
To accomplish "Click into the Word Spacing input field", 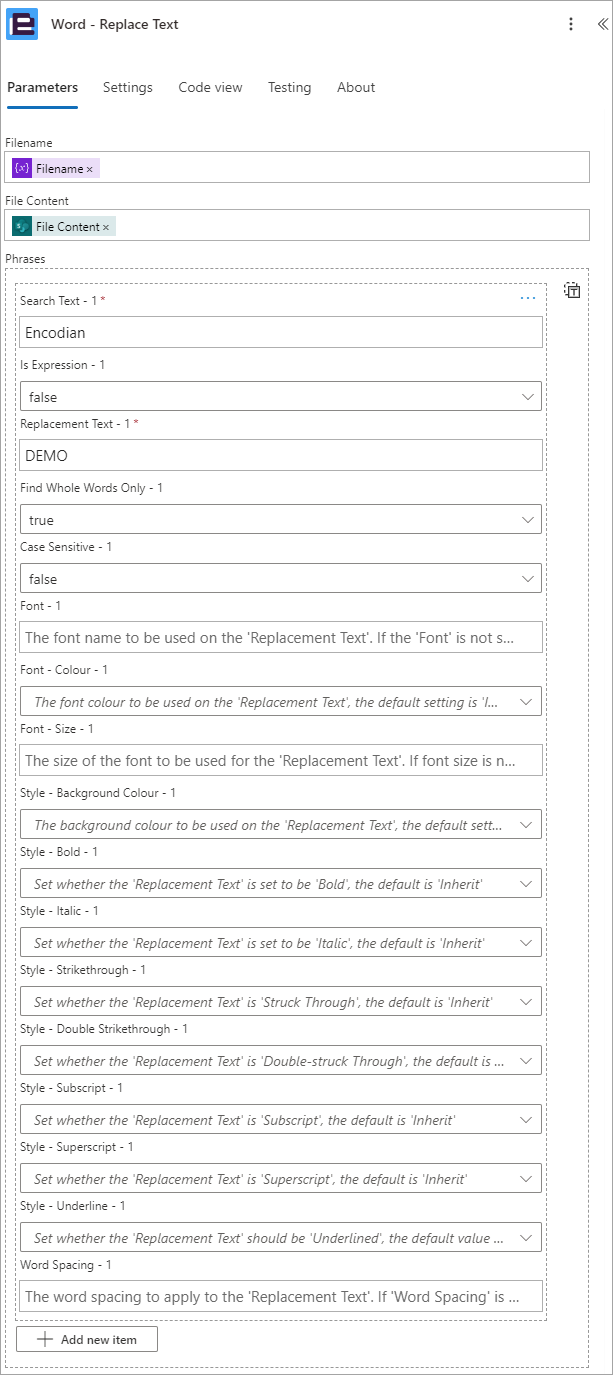I will (x=281, y=1296).
